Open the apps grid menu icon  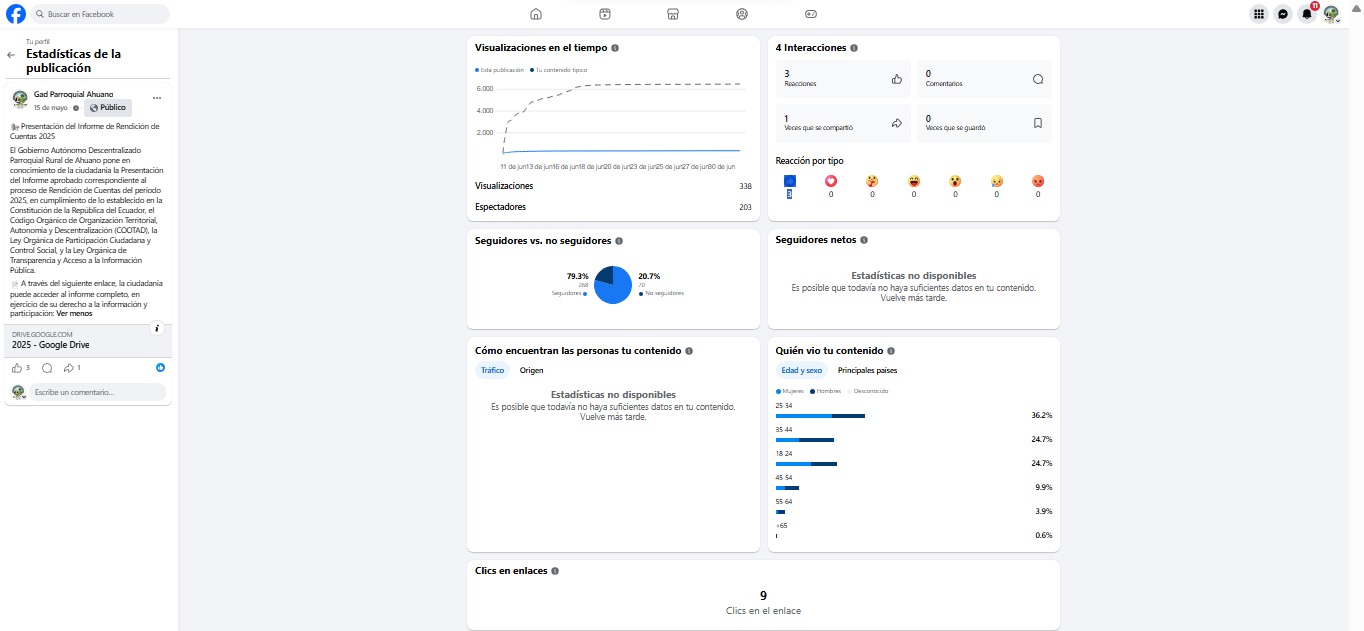pyautogui.click(x=1259, y=14)
